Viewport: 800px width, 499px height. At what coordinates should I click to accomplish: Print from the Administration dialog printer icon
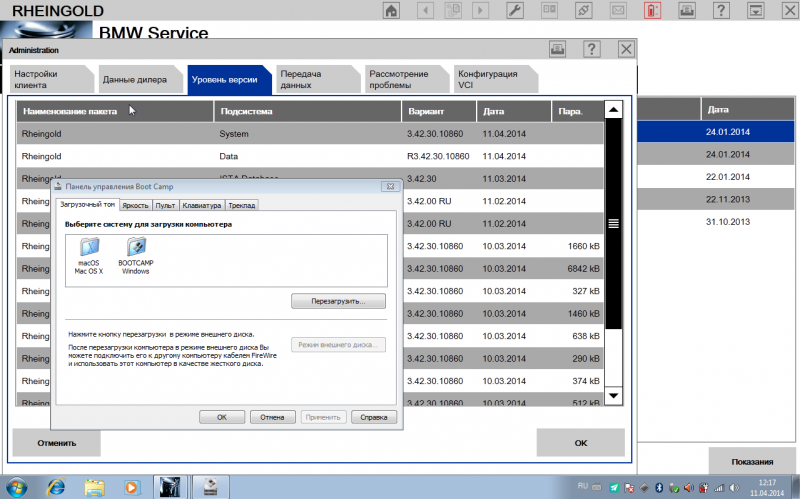click(558, 49)
